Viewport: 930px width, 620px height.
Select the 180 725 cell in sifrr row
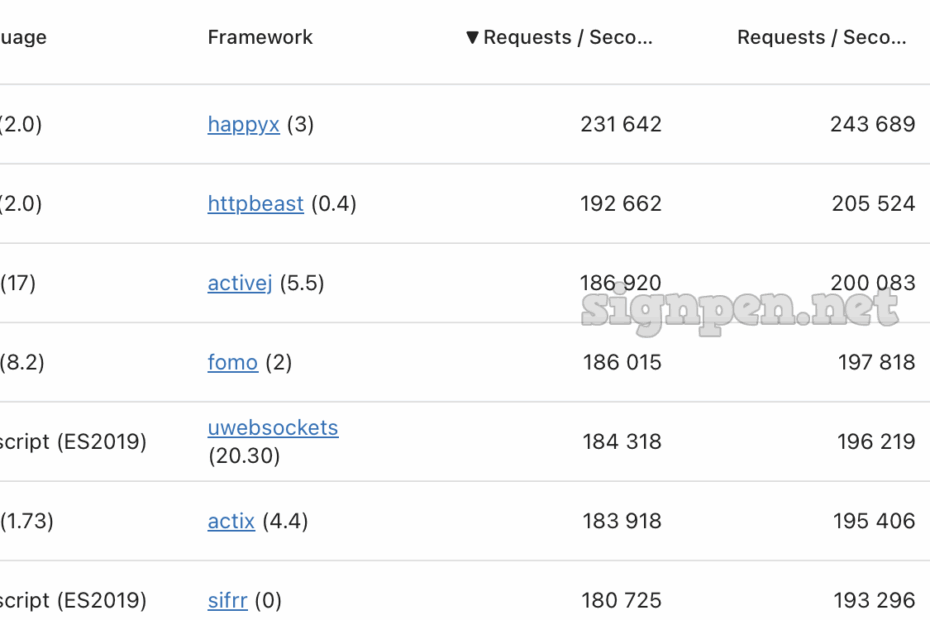click(622, 601)
